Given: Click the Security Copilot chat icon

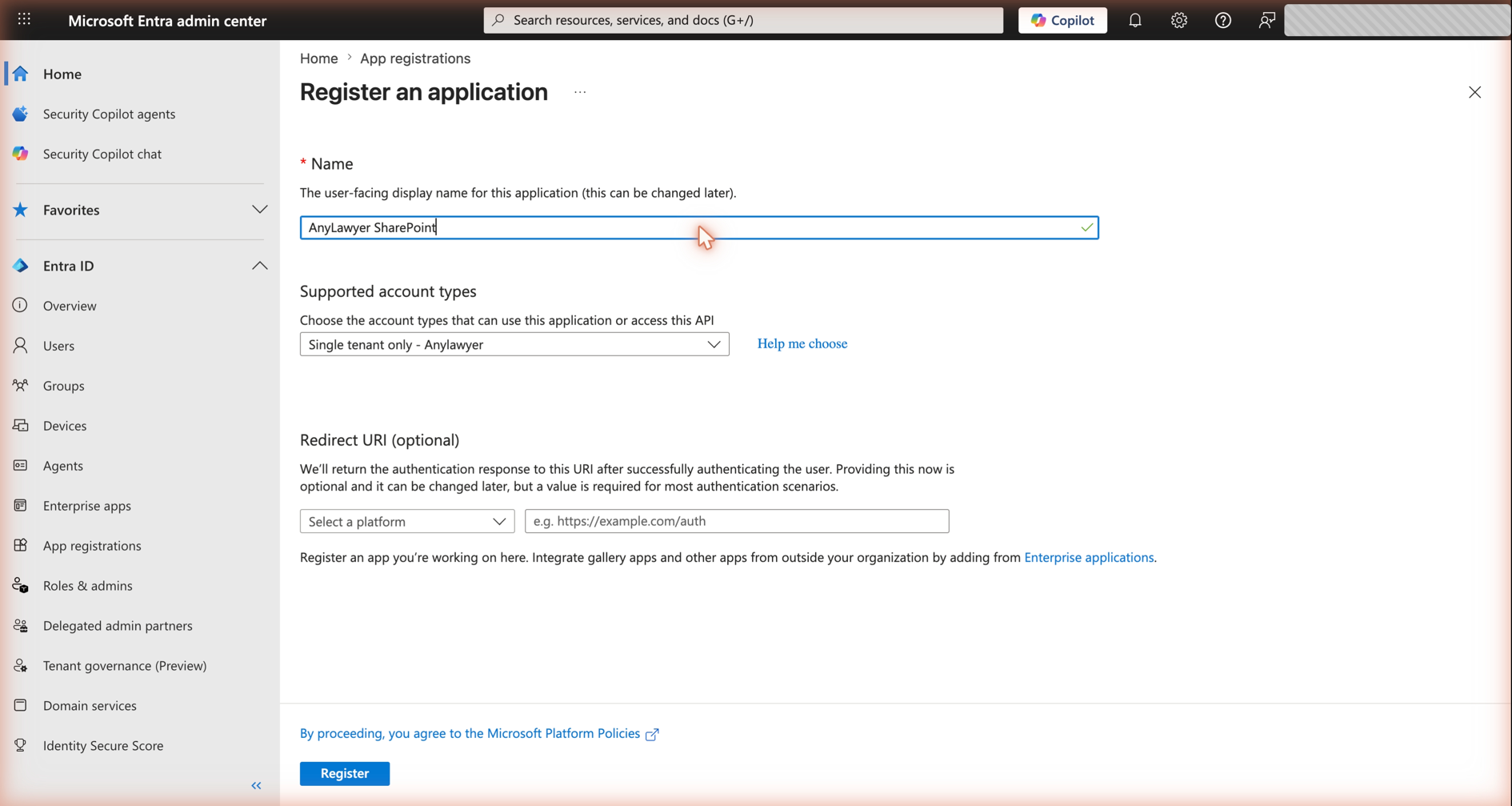Looking at the screenshot, I should pos(21,154).
